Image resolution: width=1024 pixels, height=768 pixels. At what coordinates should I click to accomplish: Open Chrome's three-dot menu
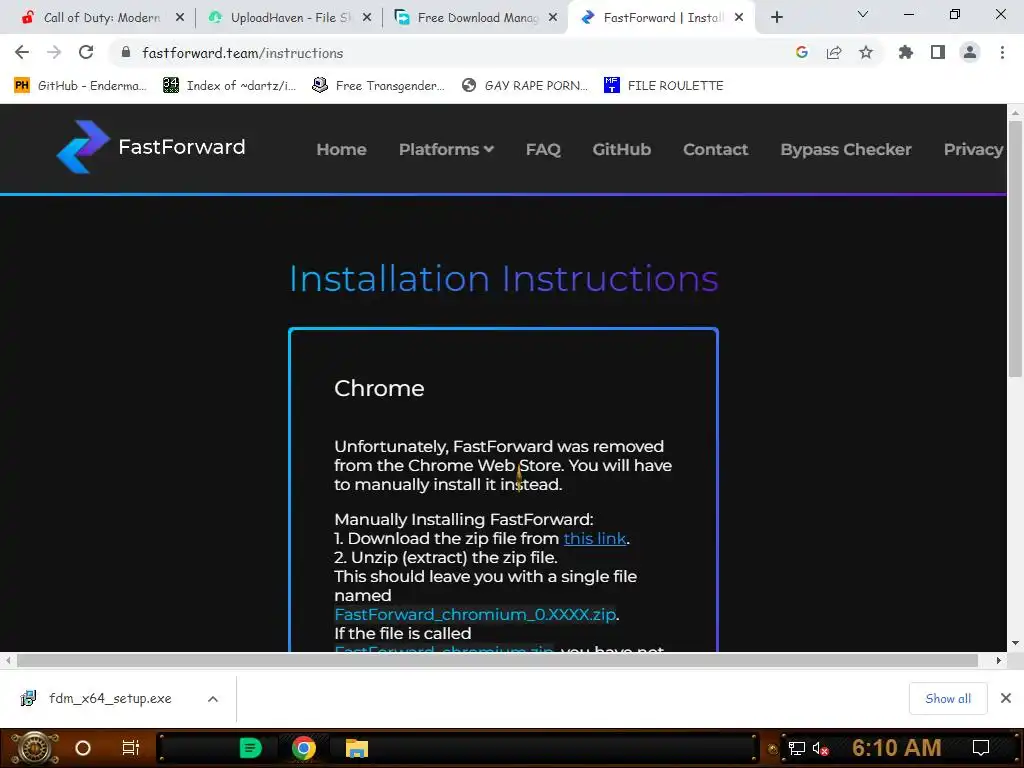1002,52
